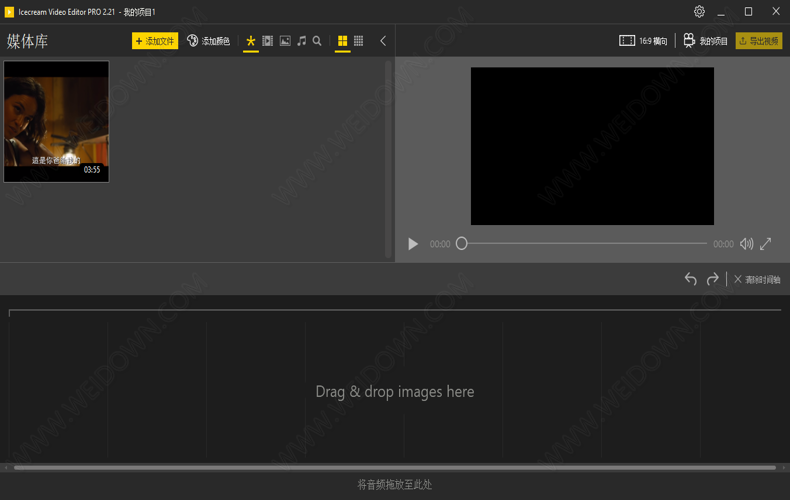Filter media library by video files

(268, 41)
